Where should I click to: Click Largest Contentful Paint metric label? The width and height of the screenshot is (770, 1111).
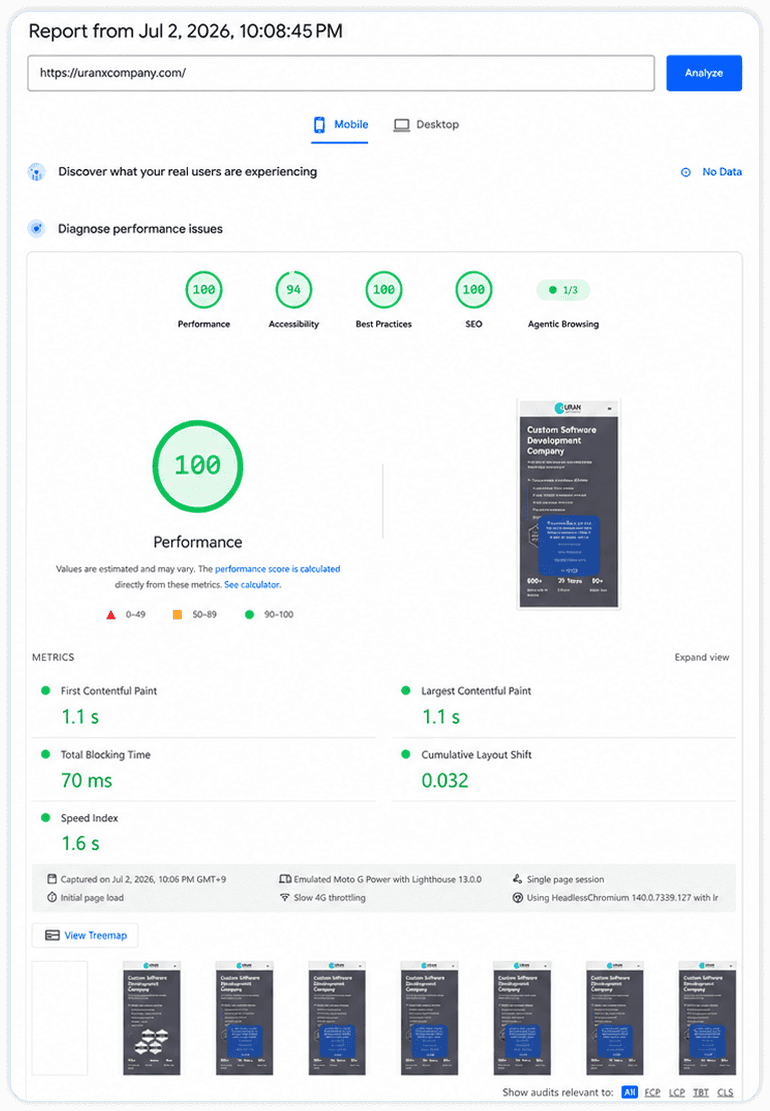476,691
